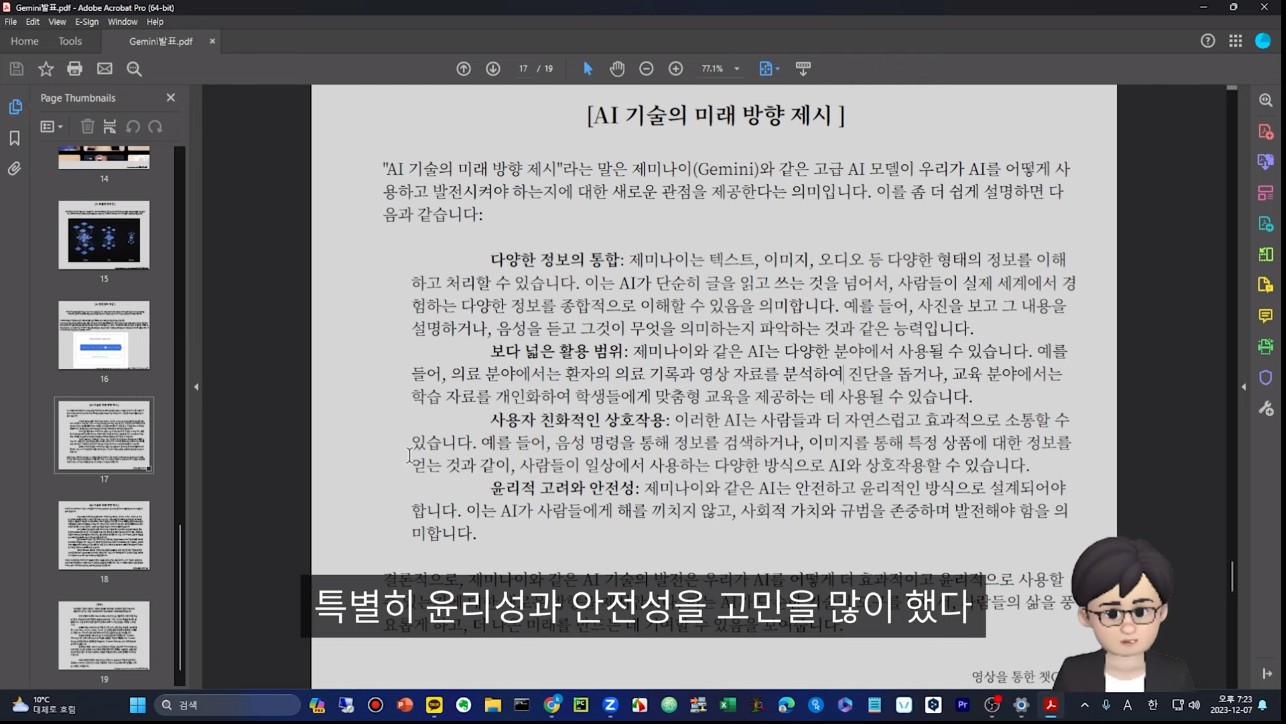Screen dimensions: 1286x724
Task: Open the More Tools wrench icon
Action: (x=1266, y=409)
